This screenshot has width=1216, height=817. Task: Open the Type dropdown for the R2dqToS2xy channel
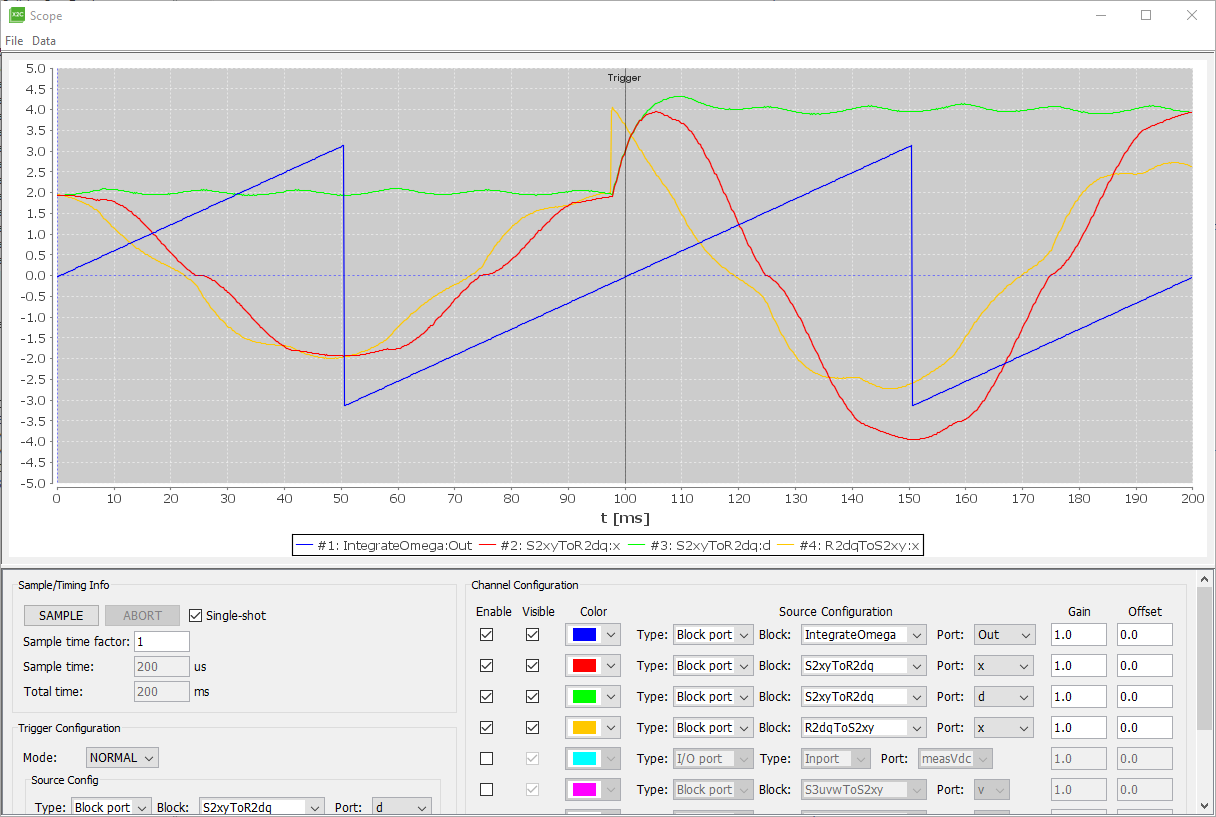[x=712, y=727]
